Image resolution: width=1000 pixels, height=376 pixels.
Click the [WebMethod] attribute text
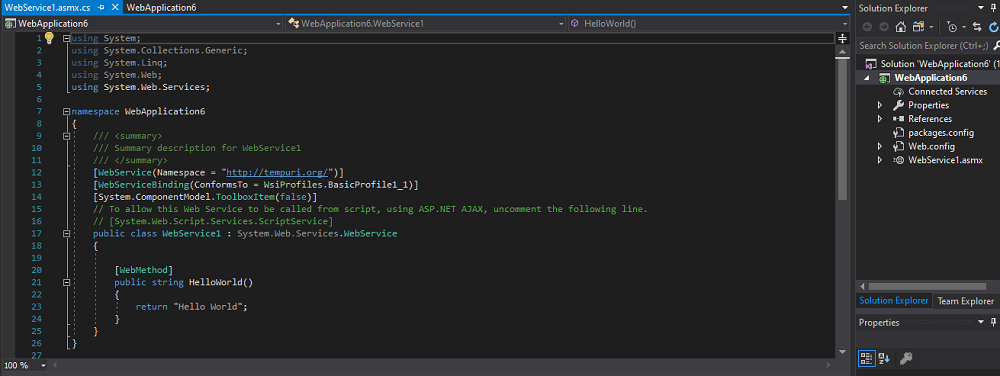(x=143, y=270)
